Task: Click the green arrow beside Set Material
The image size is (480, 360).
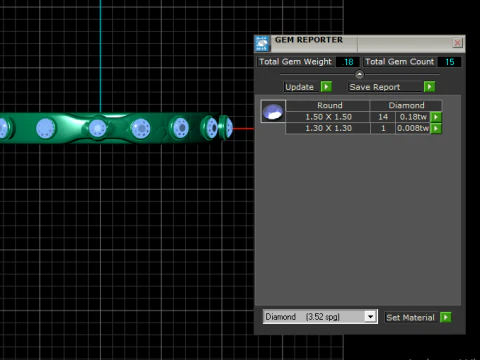Action: [x=446, y=317]
